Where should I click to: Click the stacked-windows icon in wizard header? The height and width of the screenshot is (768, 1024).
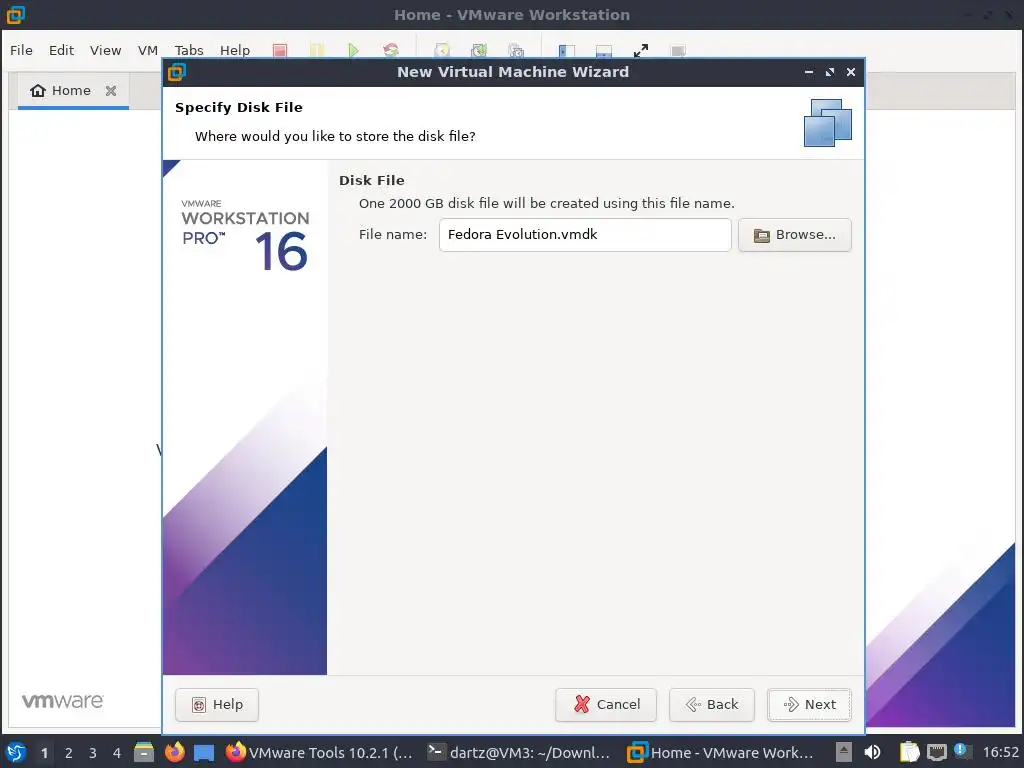tap(827, 123)
